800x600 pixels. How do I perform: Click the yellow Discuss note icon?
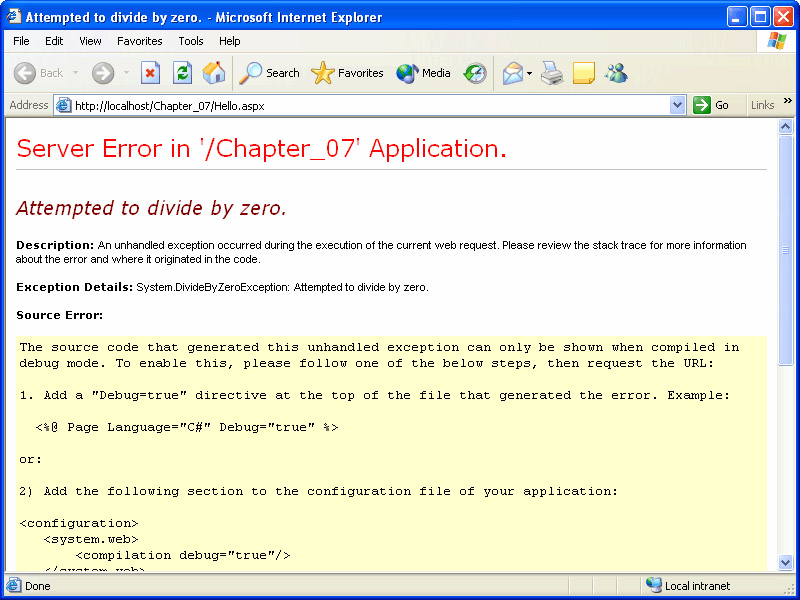point(584,73)
